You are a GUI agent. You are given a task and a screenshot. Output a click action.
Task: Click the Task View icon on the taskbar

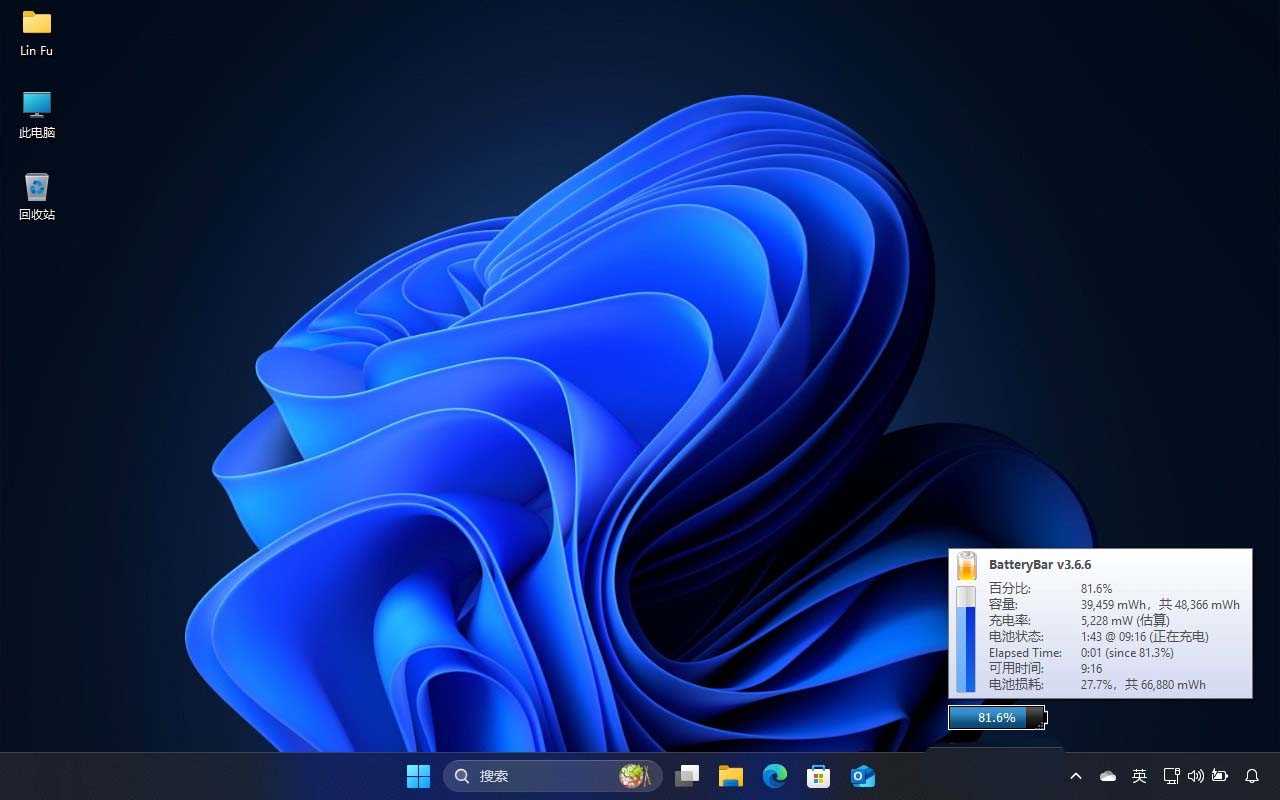coord(687,775)
